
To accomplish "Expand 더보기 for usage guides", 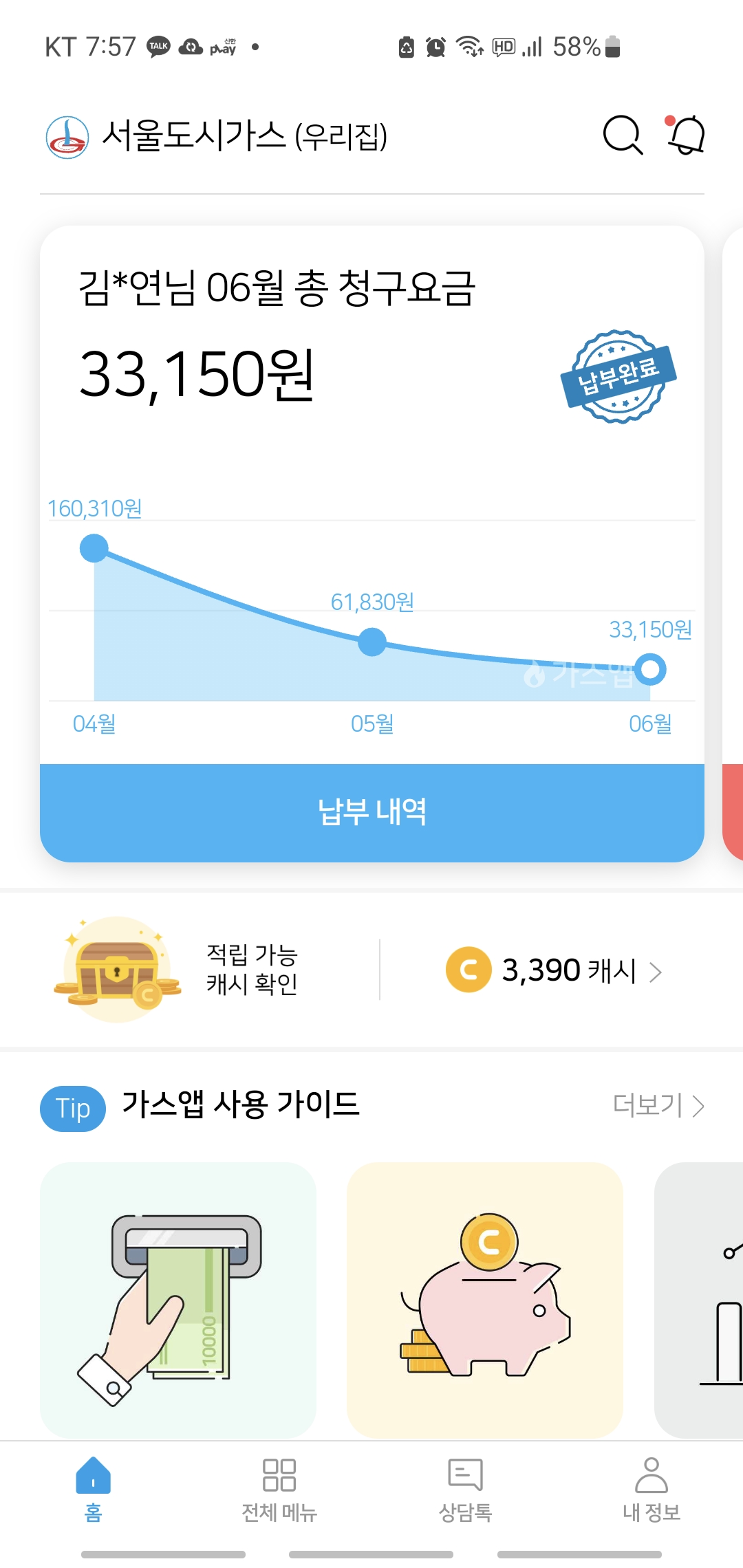I will (x=658, y=1106).
